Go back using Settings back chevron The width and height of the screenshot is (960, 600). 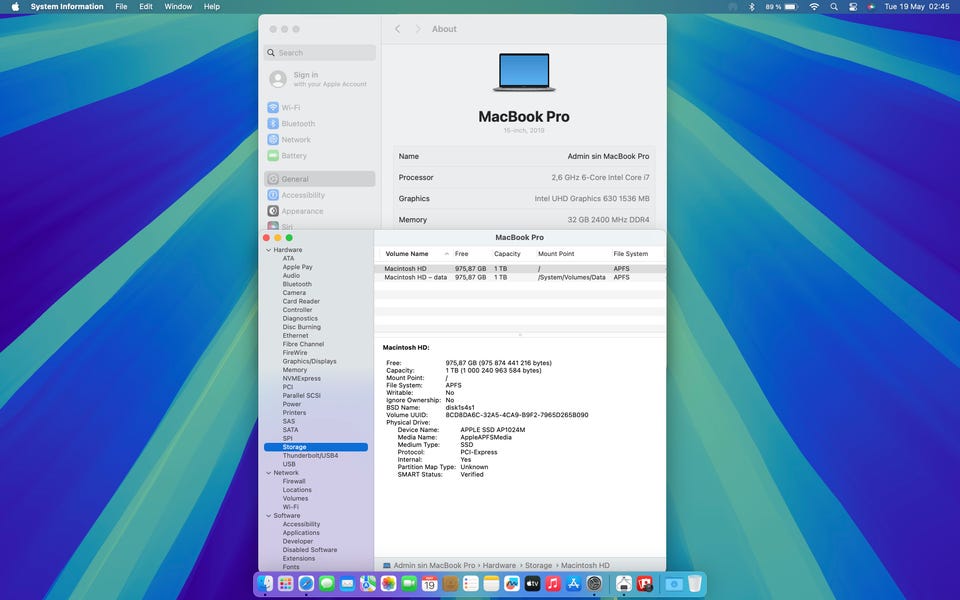[397, 29]
